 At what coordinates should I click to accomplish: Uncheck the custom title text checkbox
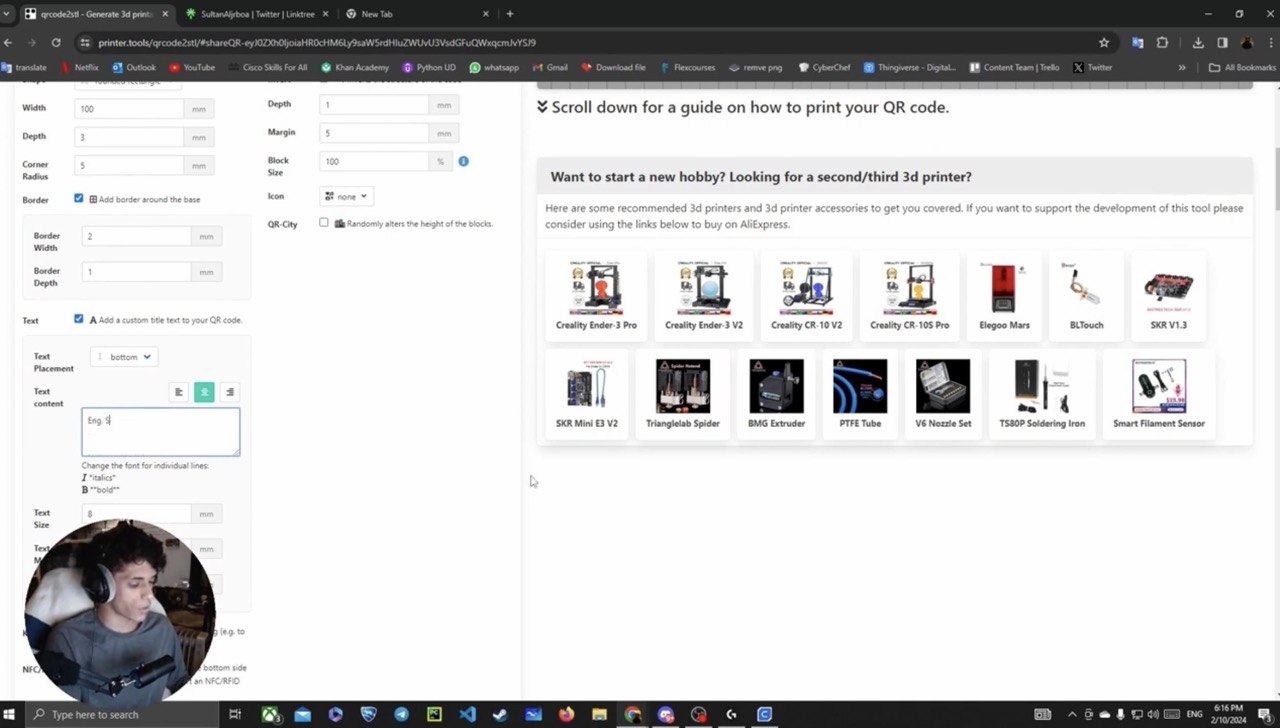pos(79,319)
